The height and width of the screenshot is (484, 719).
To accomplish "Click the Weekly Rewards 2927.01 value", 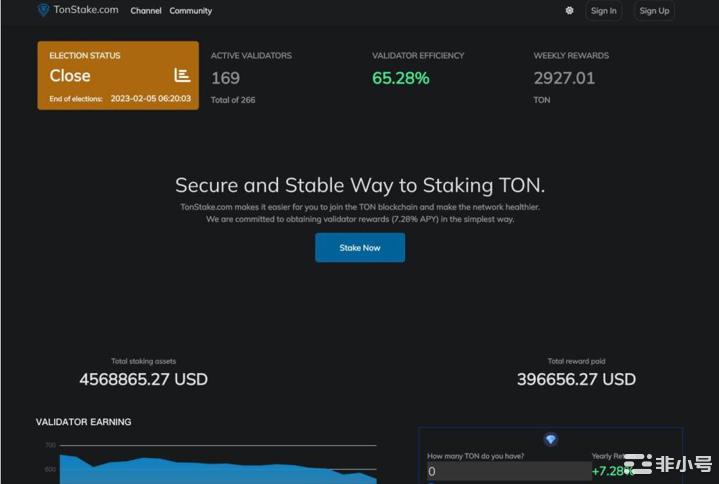I will coord(564,78).
